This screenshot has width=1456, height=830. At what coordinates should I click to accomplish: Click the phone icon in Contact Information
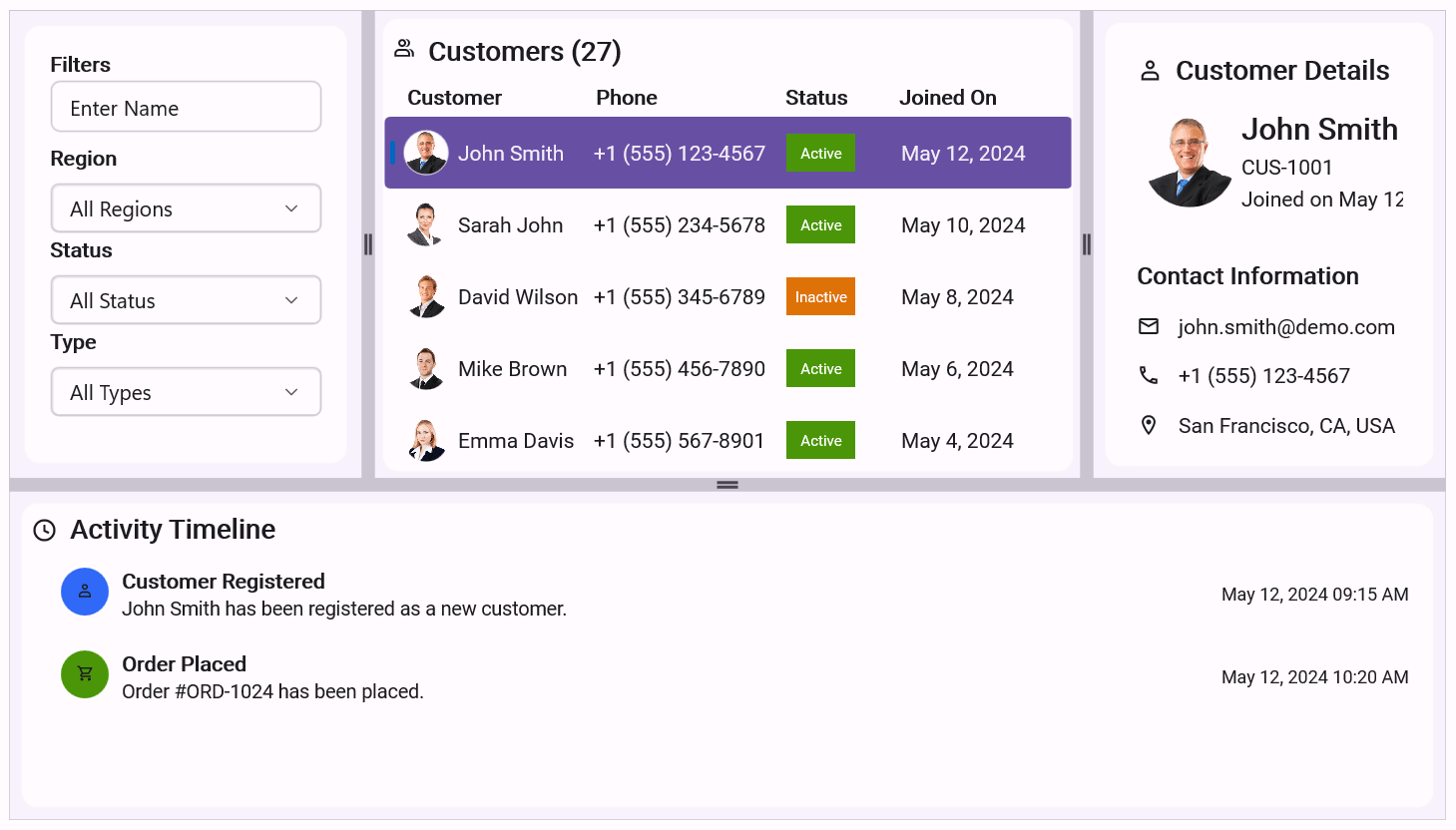(x=1149, y=375)
